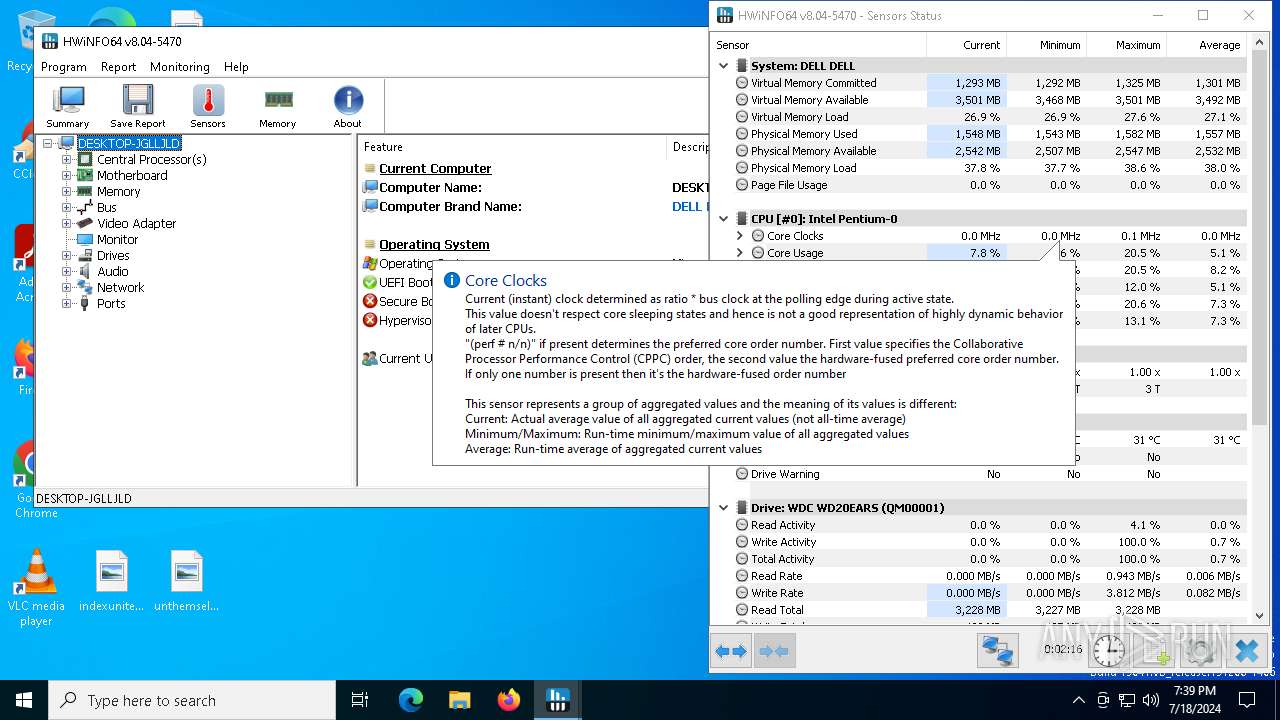Viewport: 1280px width, 720px height.
Task: Click the taskbar search box
Action: pyautogui.click(x=192, y=700)
